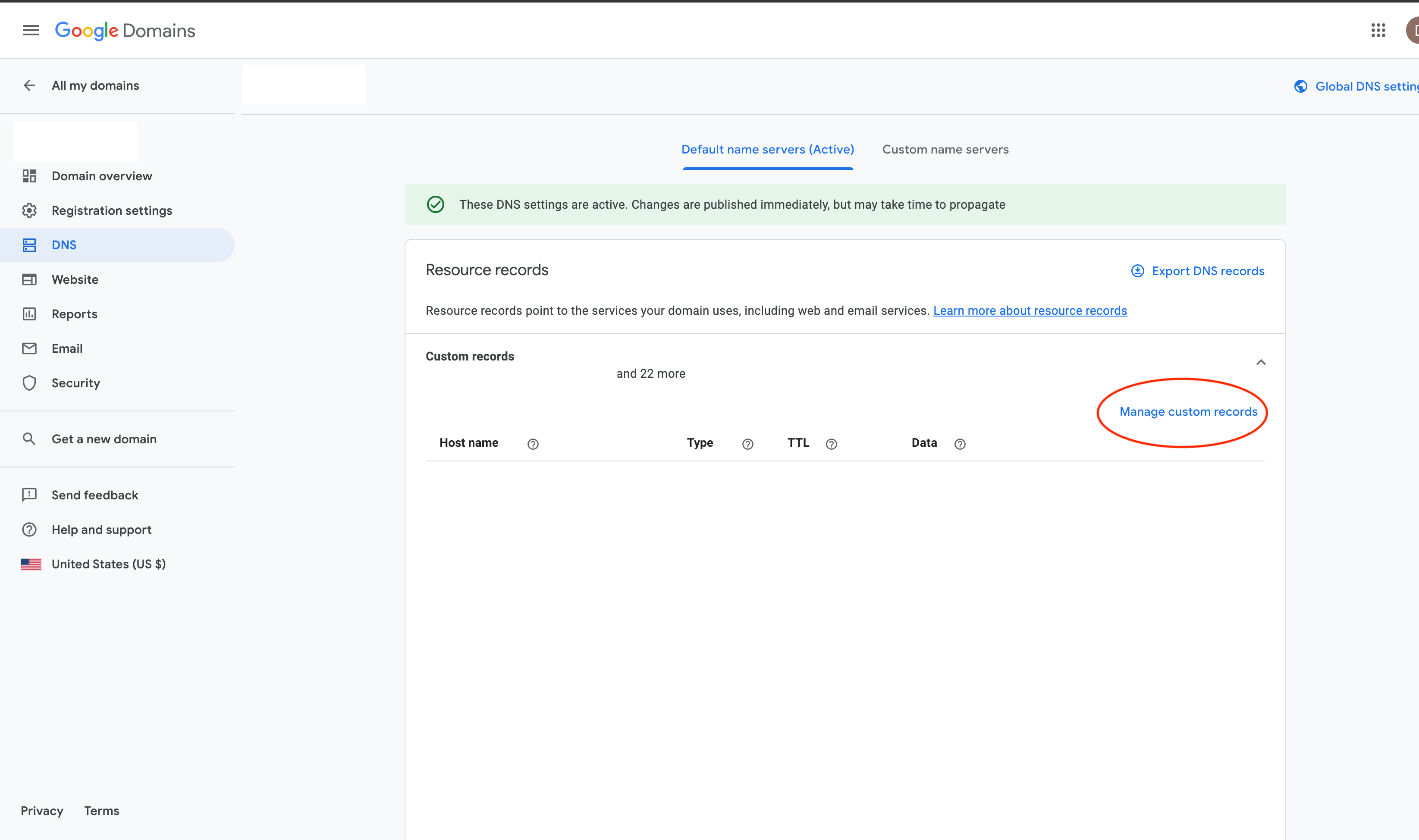
Task: Click the Reports chart icon
Action: [x=29, y=314]
